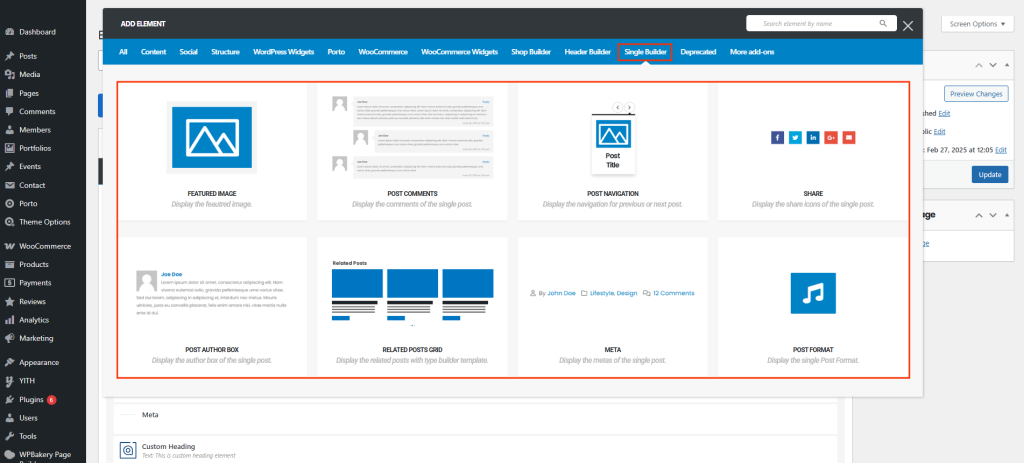Expand the Screen Options dropdown
The height and width of the screenshot is (463, 1024).
[x=977, y=24]
